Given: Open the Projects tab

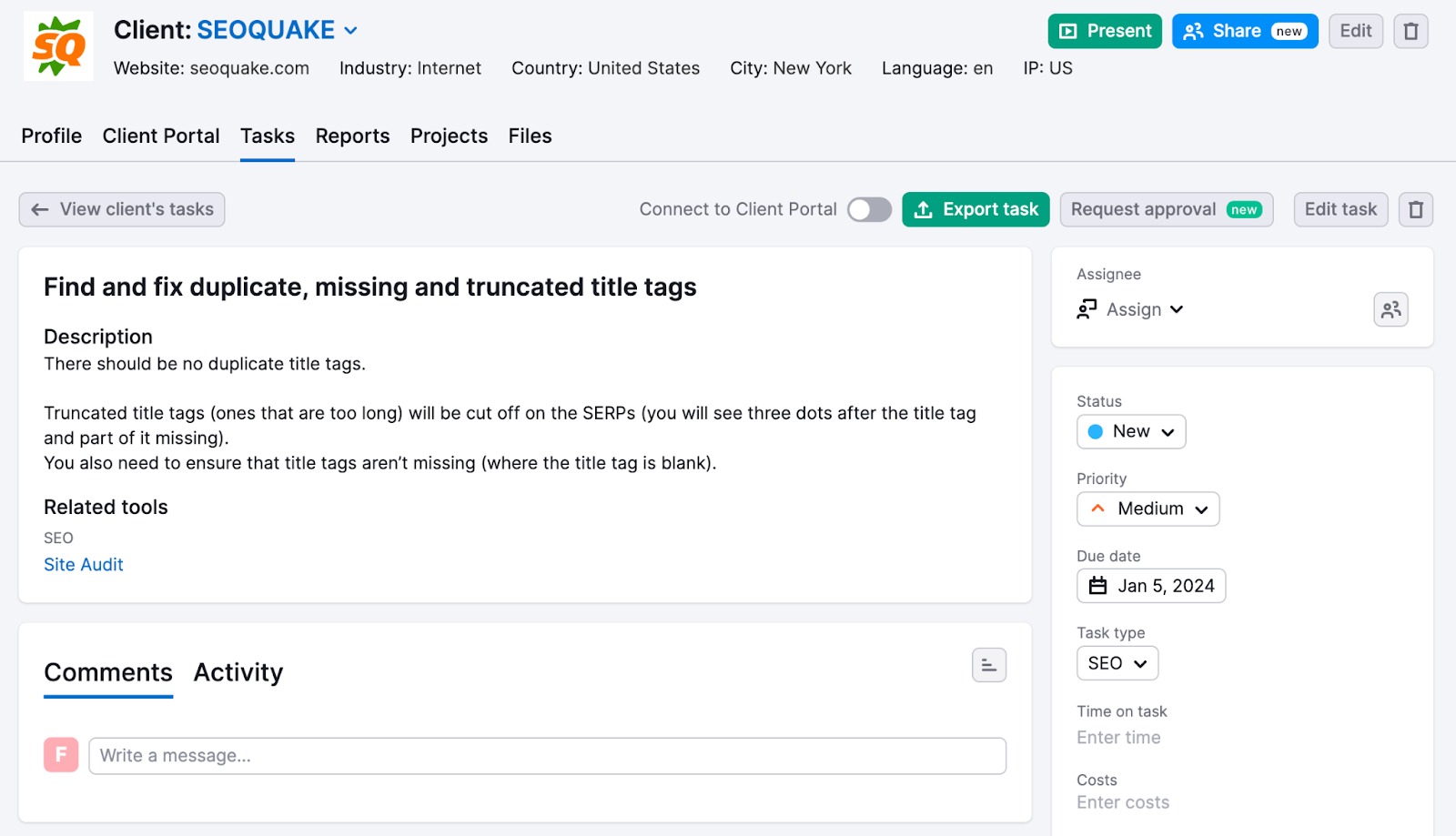Looking at the screenshot, I should pos(449,136).
